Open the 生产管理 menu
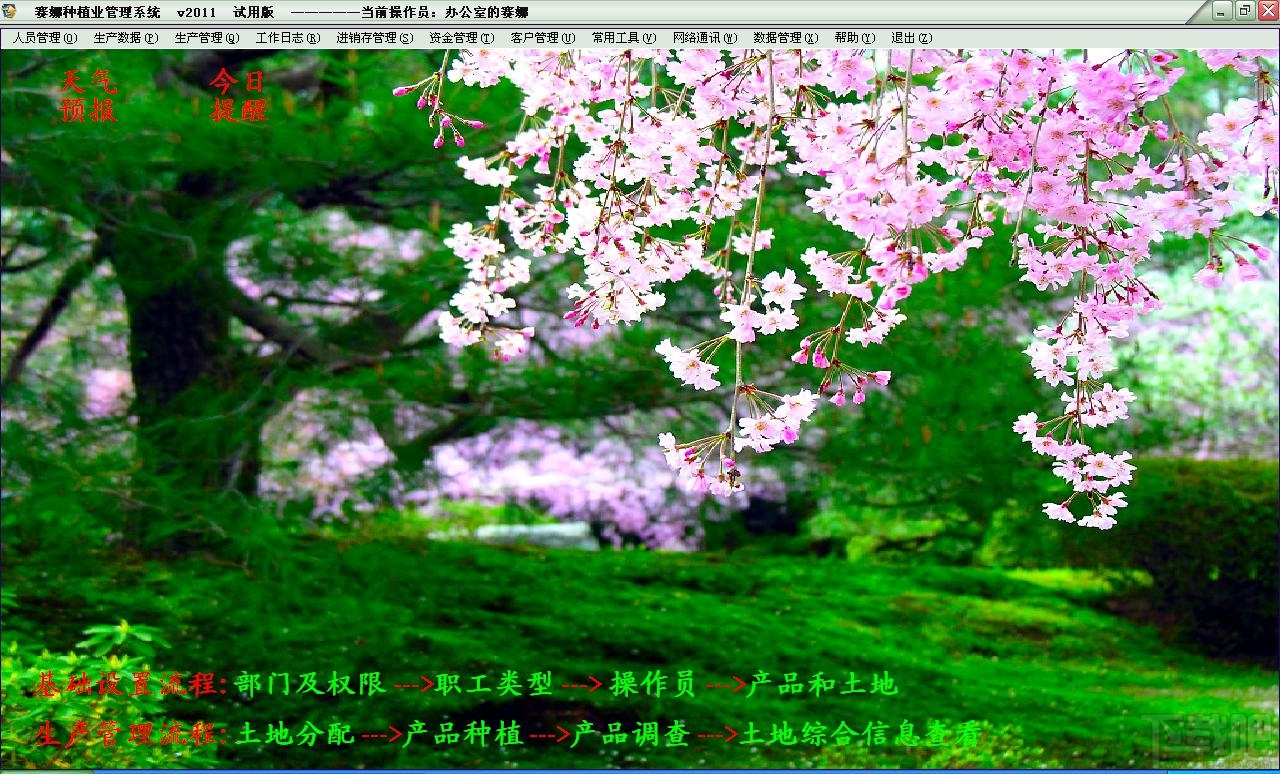The width and height of the screenshot is (1280, 774). tap(207, 38)
